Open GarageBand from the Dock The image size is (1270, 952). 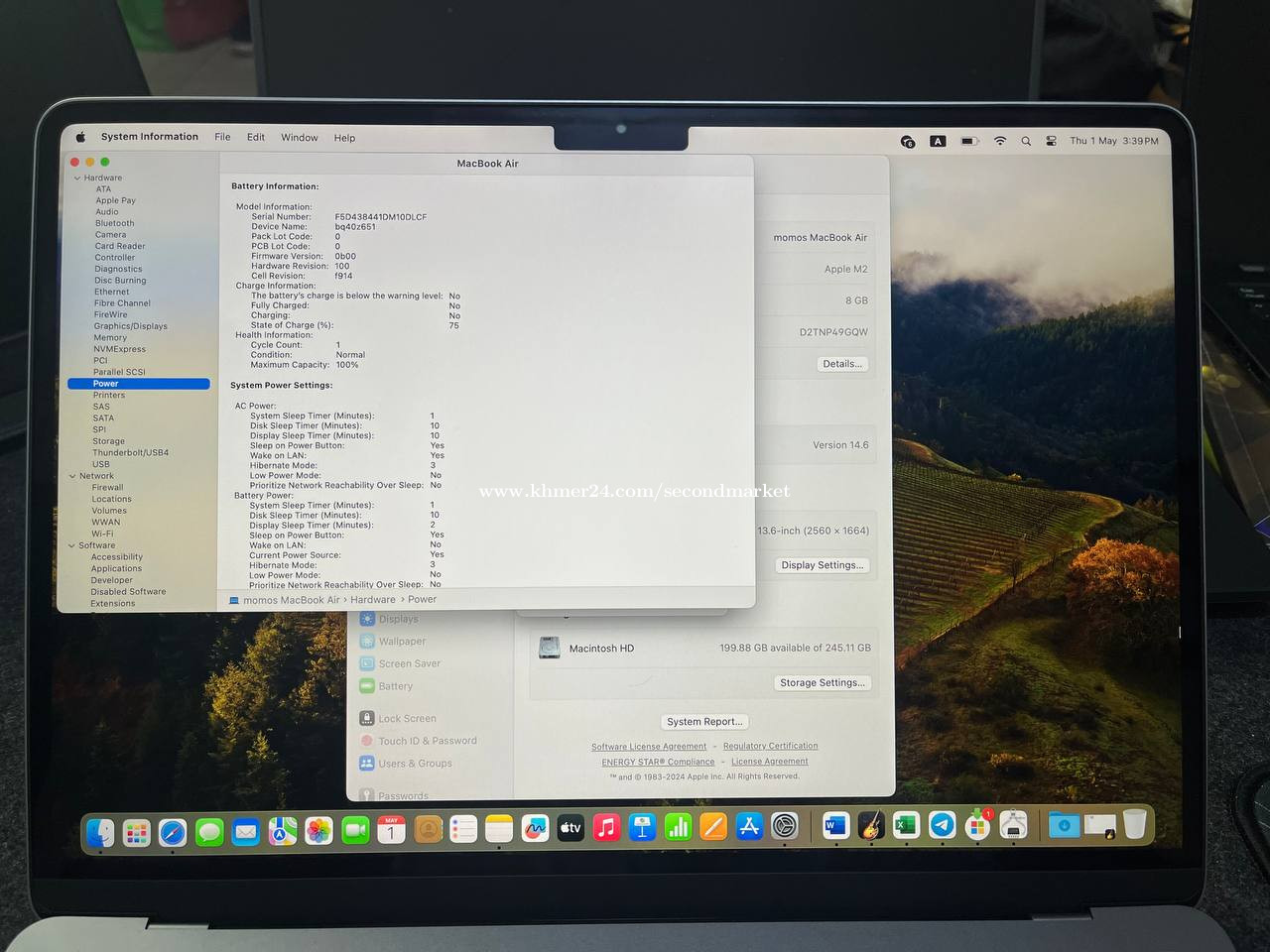871,824
